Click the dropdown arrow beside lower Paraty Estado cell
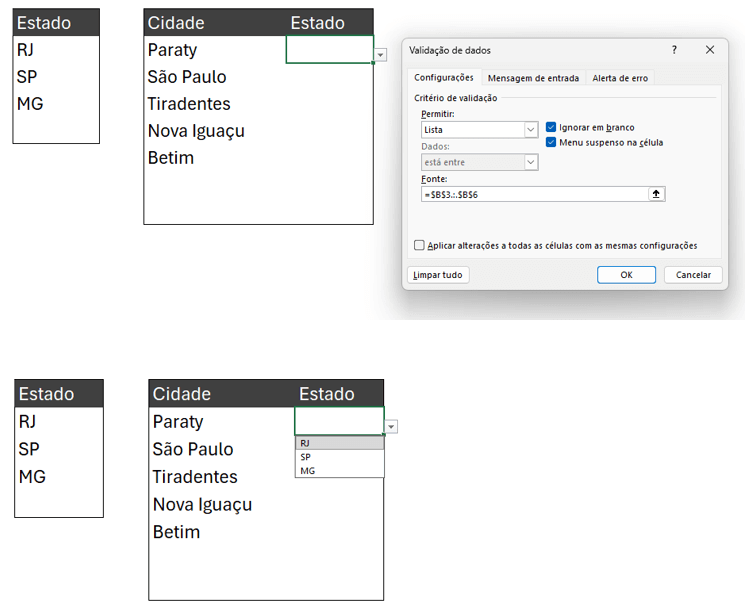Image resolution: width=752 pixels, height=610 pixels. [x=391, y=426]
